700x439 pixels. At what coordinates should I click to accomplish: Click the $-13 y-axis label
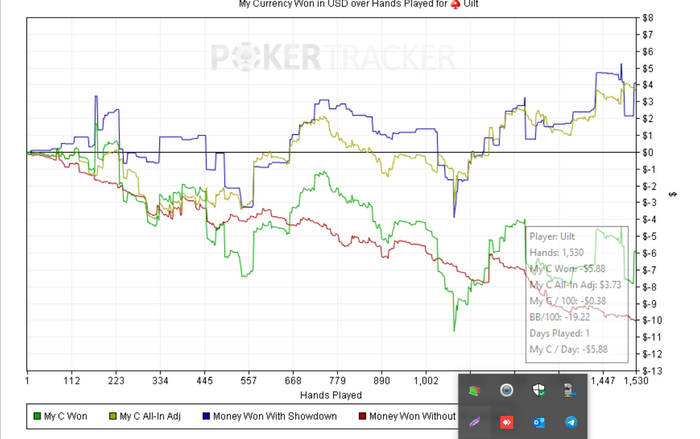coord(652,371)
